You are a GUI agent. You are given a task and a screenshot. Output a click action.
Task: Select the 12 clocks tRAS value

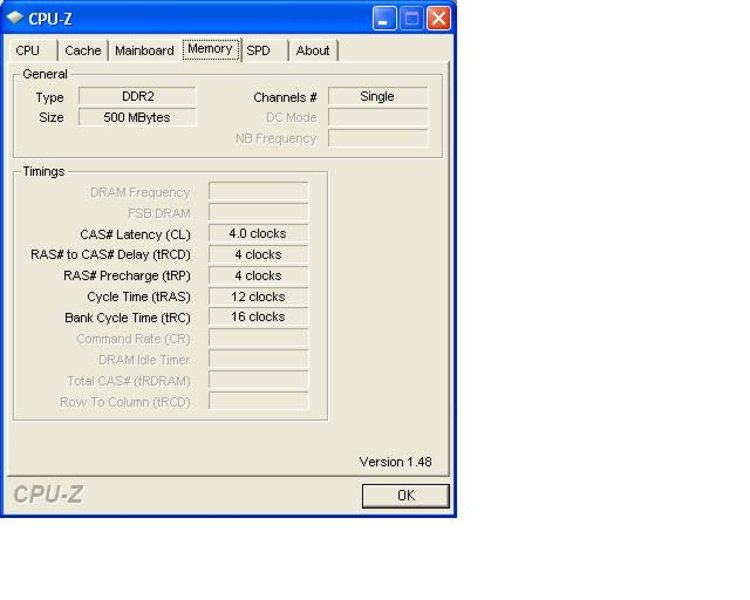pyautogui.click(x=258, y=297)
